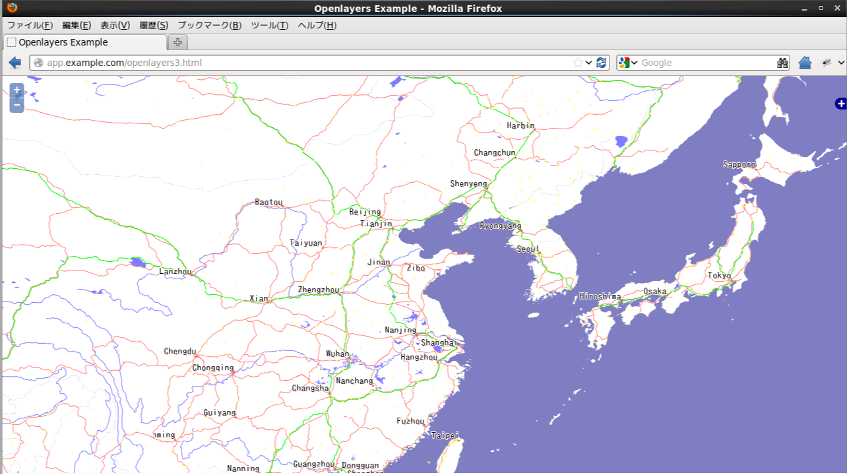Expand the layer switcher plus button
The height and width of the screenshot is (474, 847).
840,104
